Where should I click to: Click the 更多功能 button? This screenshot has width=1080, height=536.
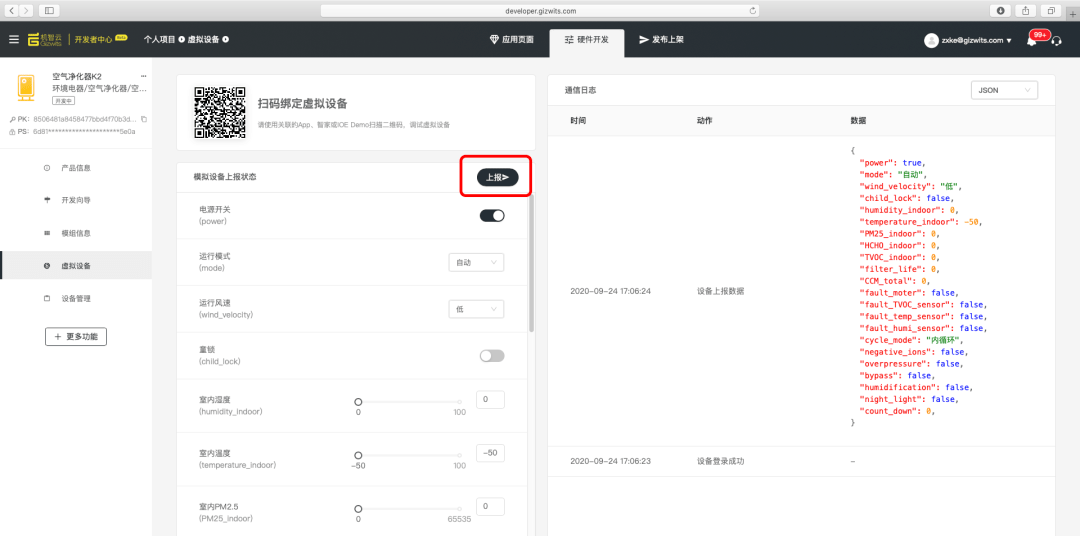(76, 336)
